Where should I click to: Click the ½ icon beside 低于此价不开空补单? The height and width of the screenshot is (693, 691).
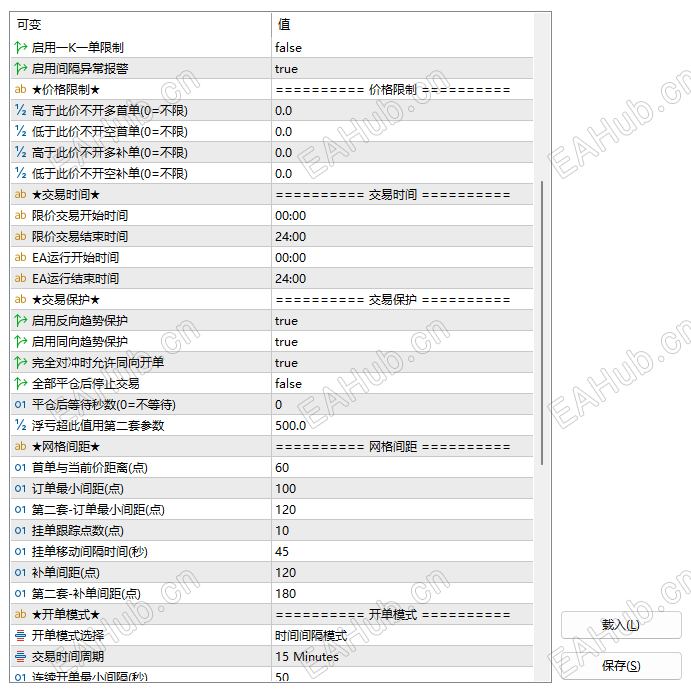click(x=20, y=173)
